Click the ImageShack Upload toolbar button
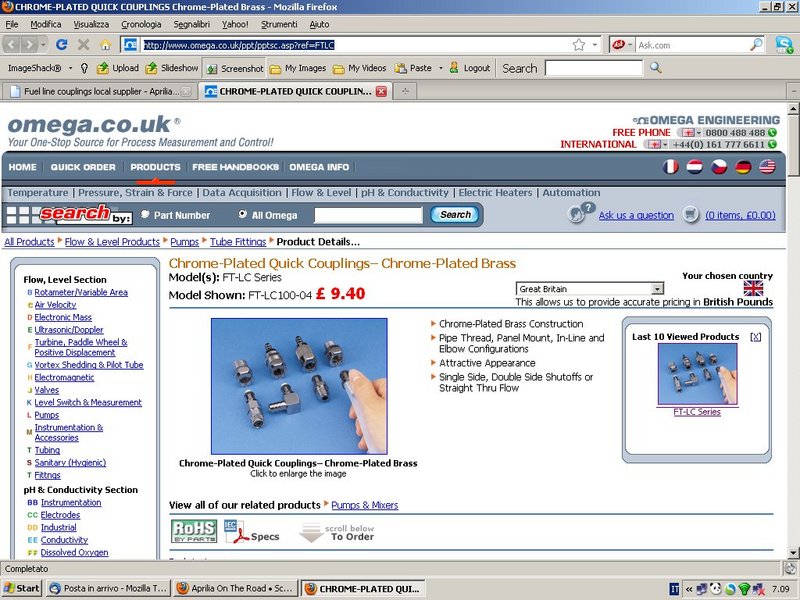Viewport: 800px width, 600px height. coord(118,68)
